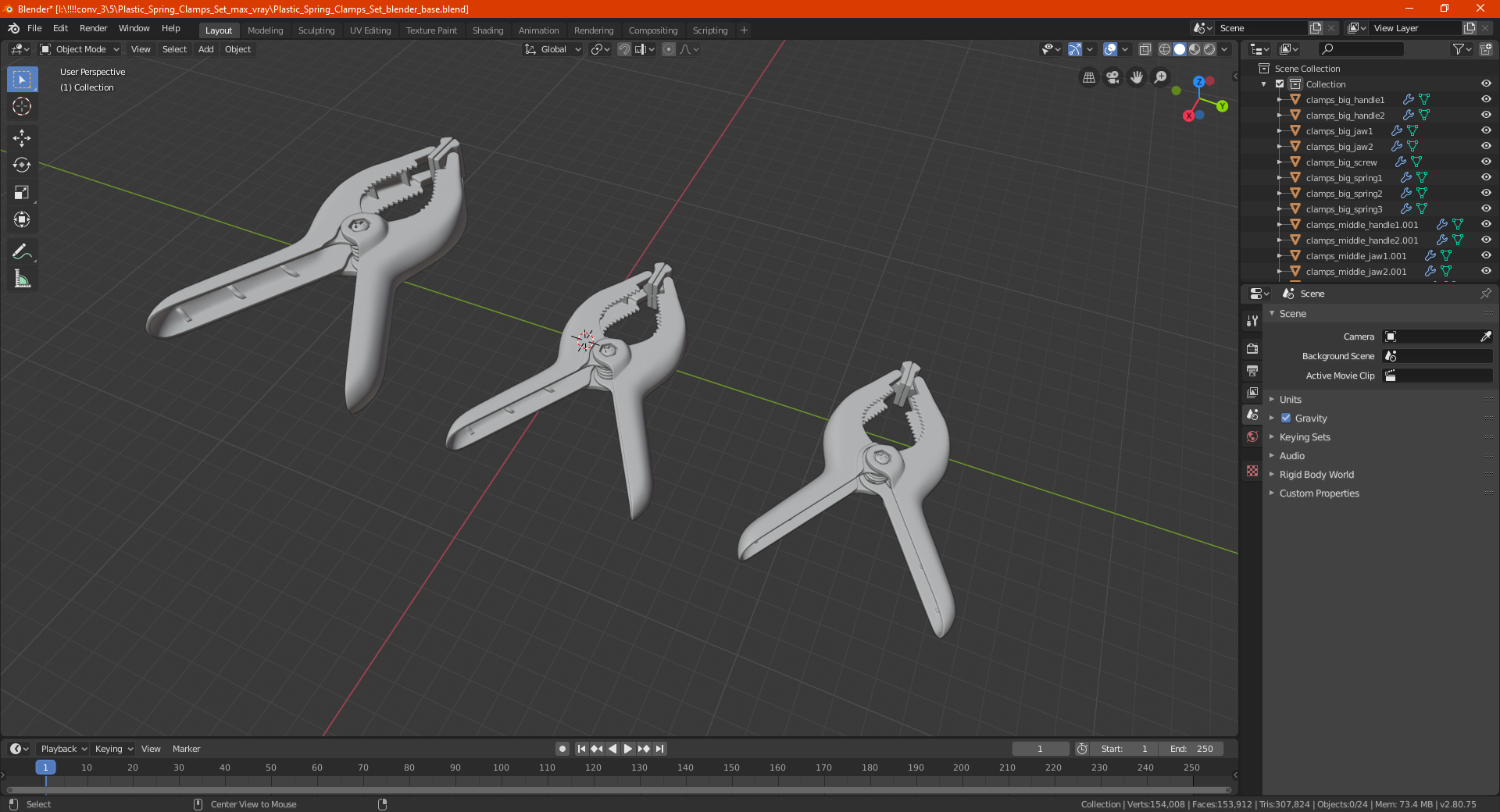Switch to wireframe viewport shading
The width and height of the screenshot is (1500, 812).
coord(1165,49)
